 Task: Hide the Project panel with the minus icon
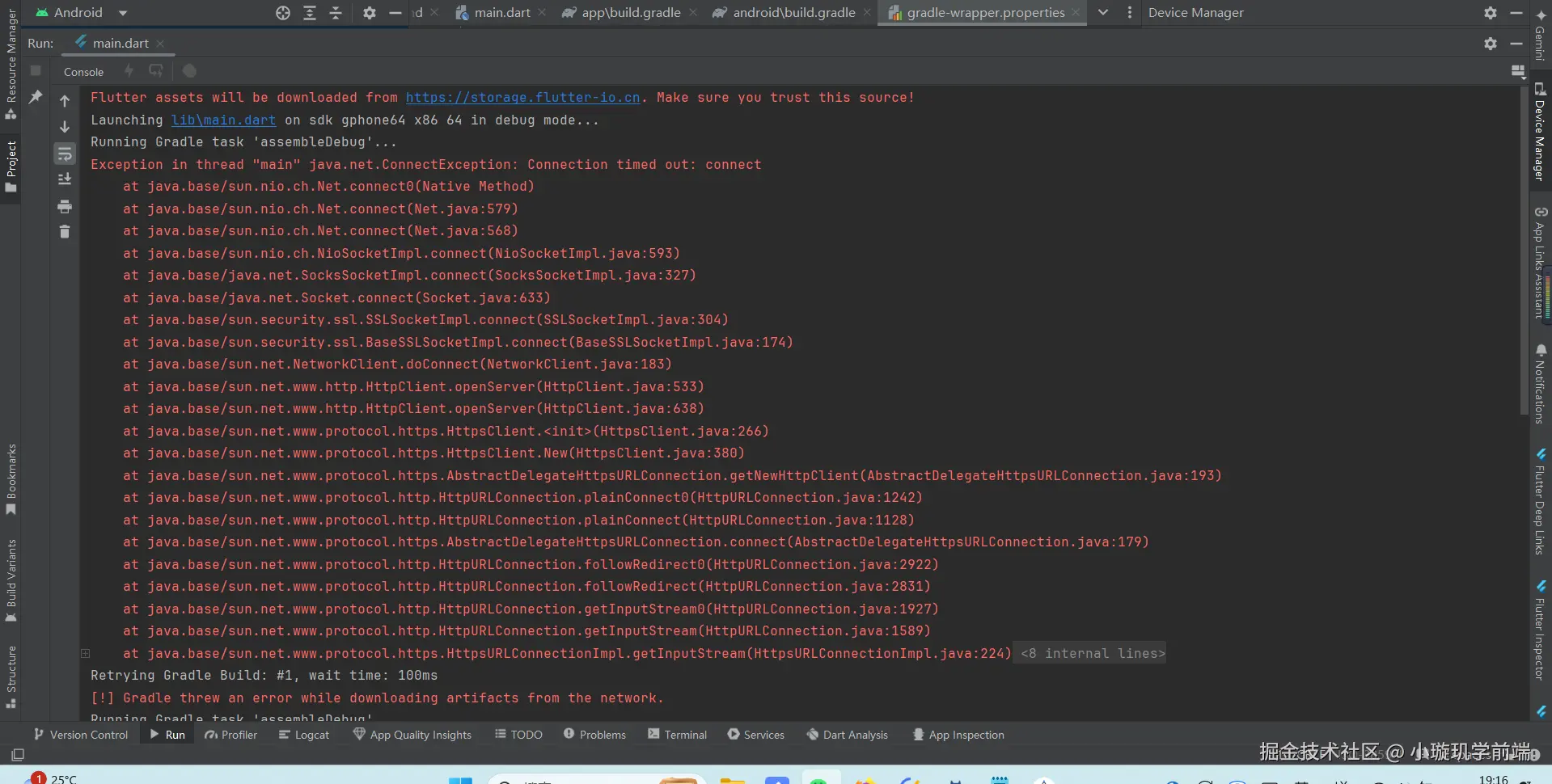click(x=395, y=13)
